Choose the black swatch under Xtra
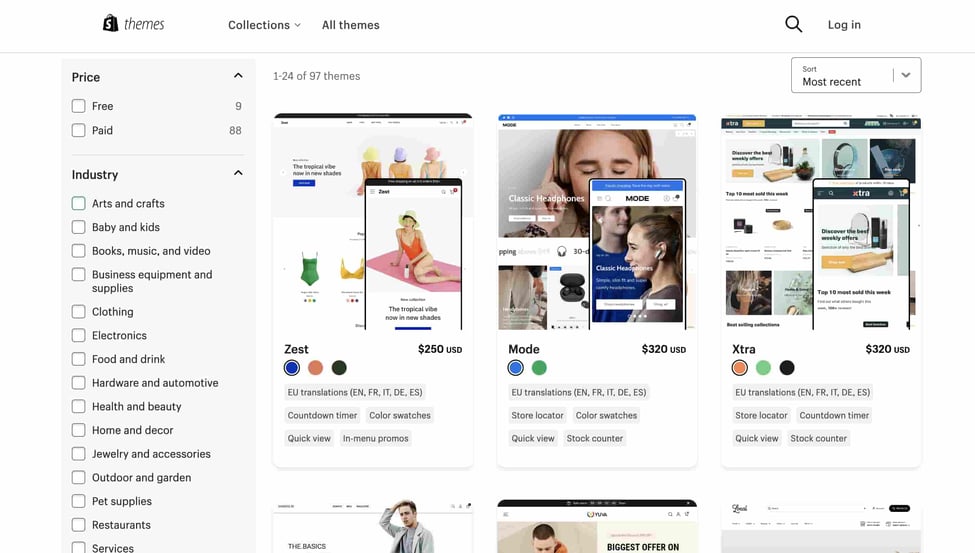 pos(787,368)
